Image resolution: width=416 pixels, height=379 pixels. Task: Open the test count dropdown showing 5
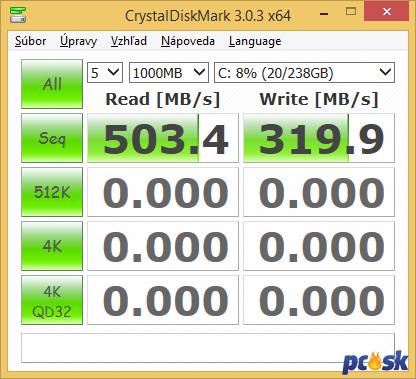point(105,72)
